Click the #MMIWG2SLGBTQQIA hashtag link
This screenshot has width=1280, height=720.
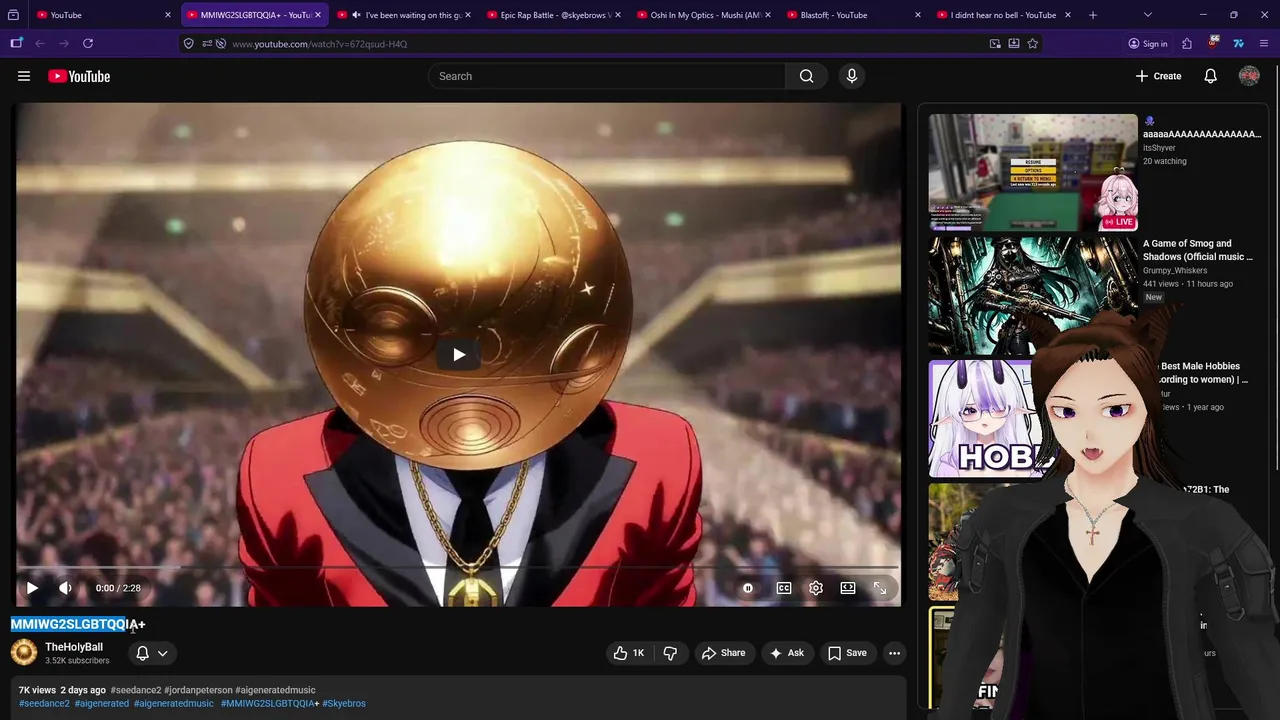(x=270, y=704)
